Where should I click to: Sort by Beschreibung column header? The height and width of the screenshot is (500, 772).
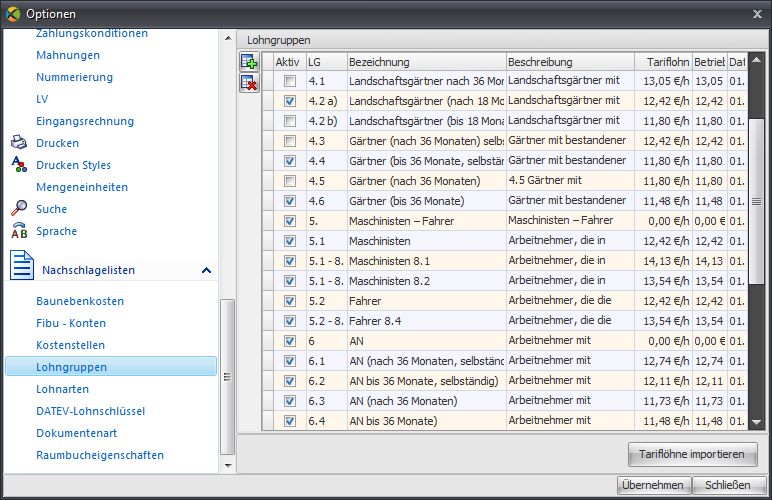click(571, 62)
